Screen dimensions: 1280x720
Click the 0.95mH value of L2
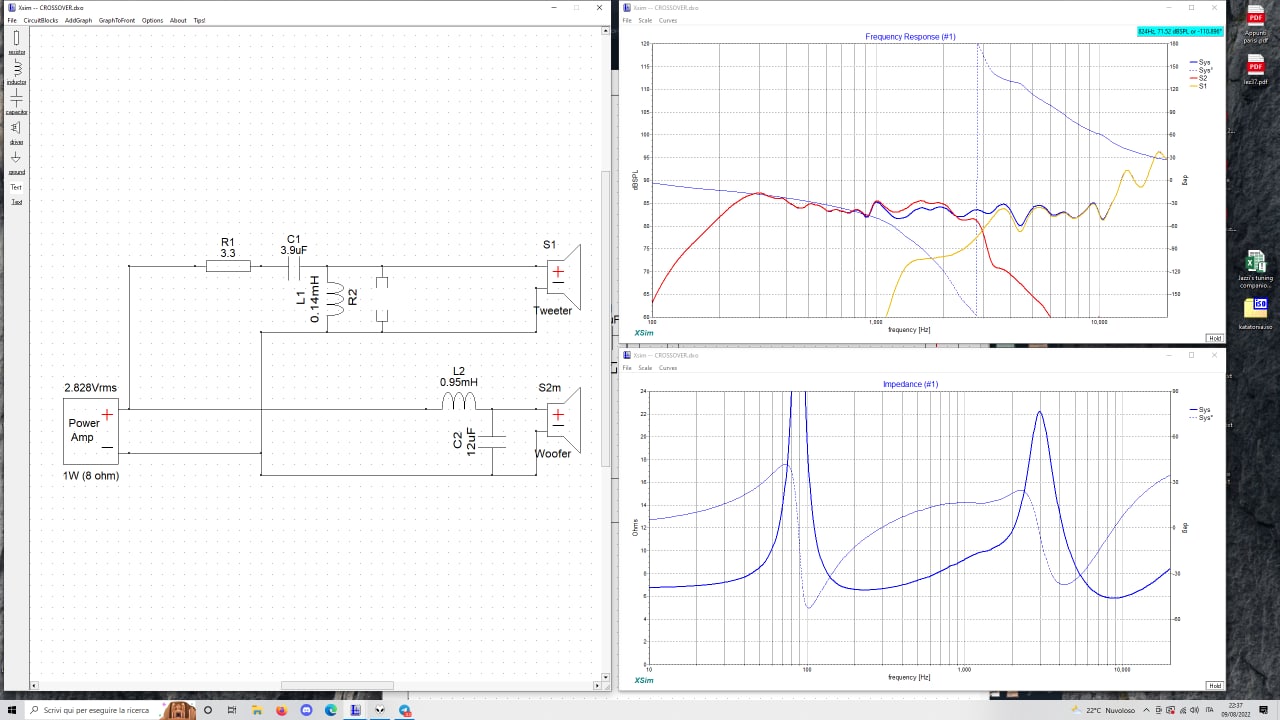point(459,382)
